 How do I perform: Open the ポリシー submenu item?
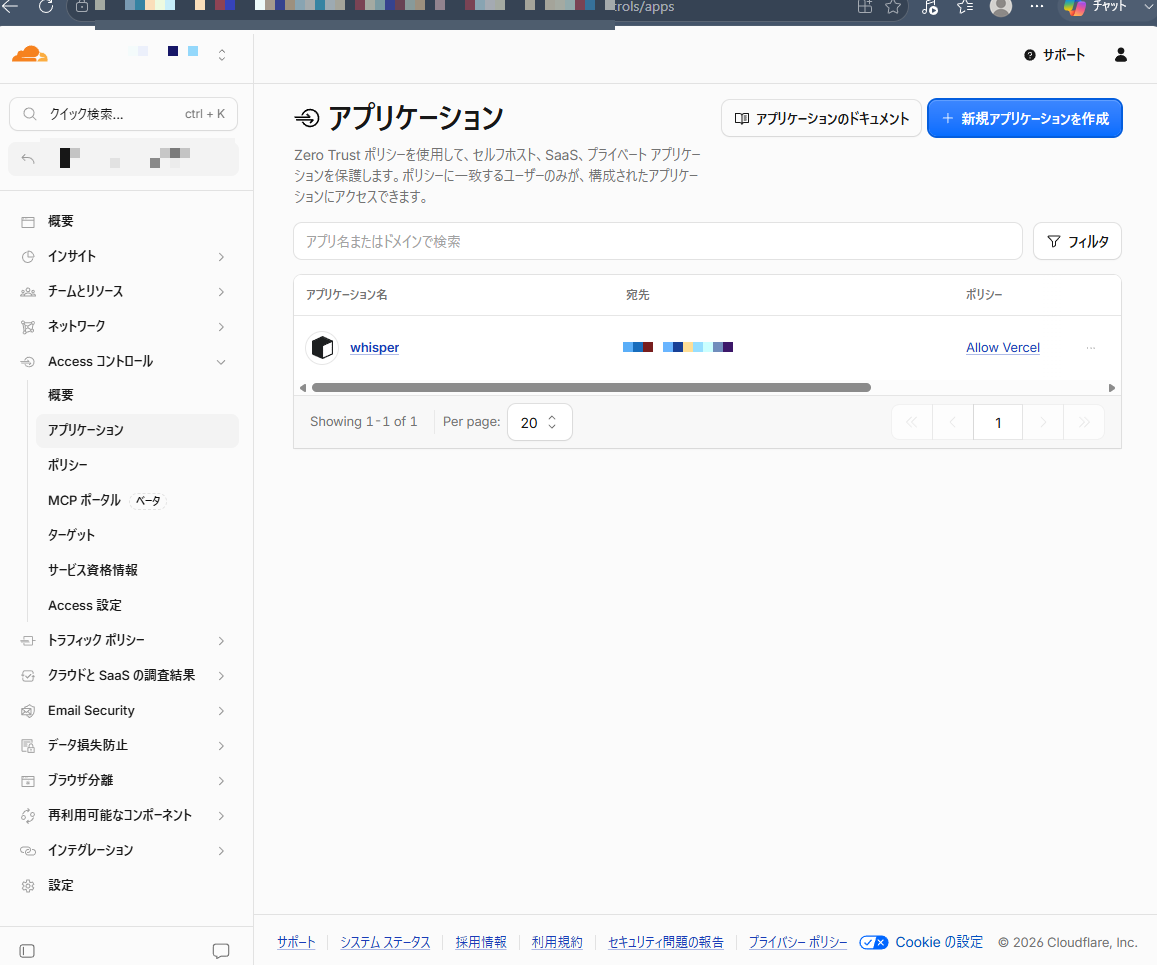(x=68, y=466)
